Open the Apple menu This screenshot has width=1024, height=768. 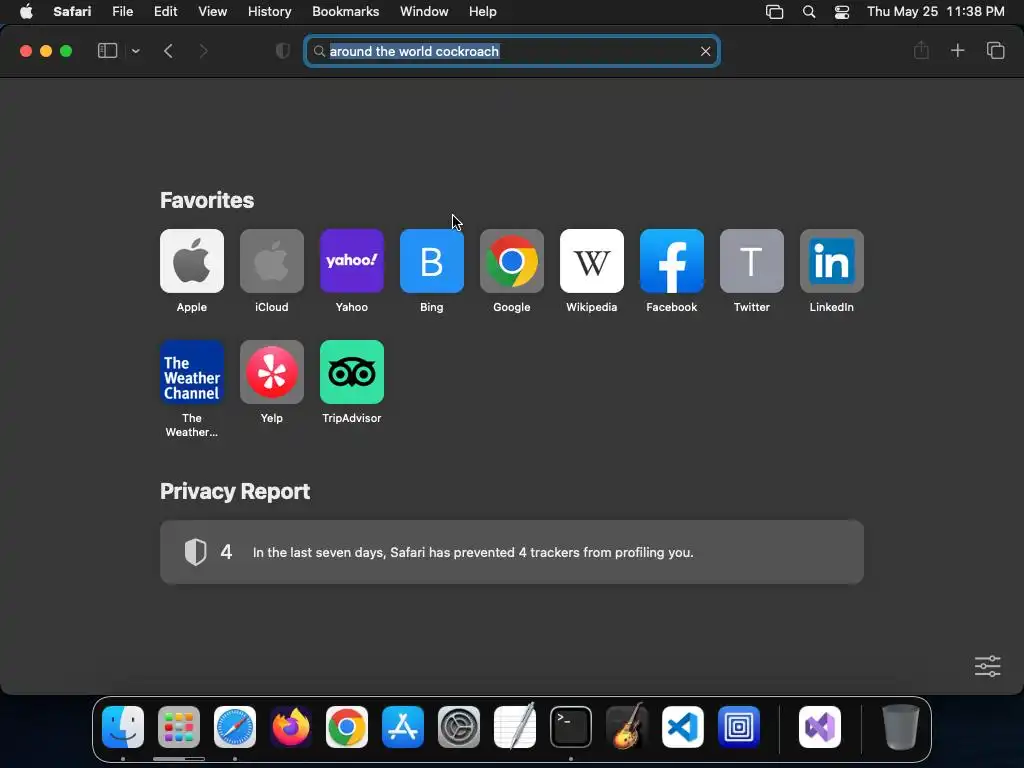point(26,12)
